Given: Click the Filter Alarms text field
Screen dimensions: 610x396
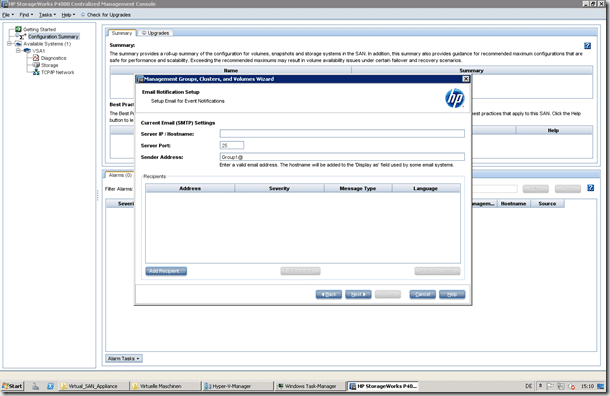Looking at the screenshot, I should point(494,189).
